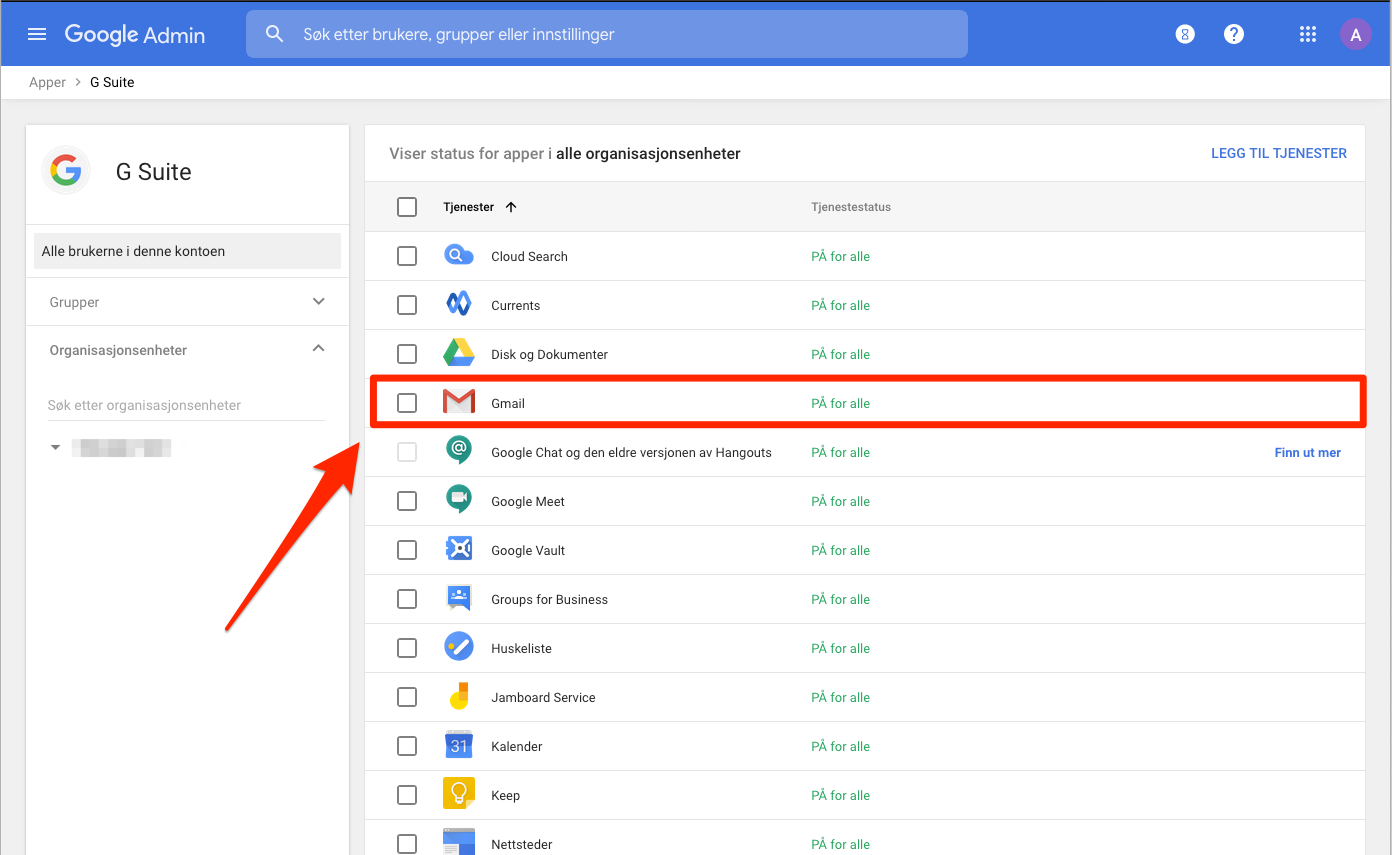The image size is (1392, 855).
Task: Click the Huskeliste tasks icon
Action: tap(458, 648)
